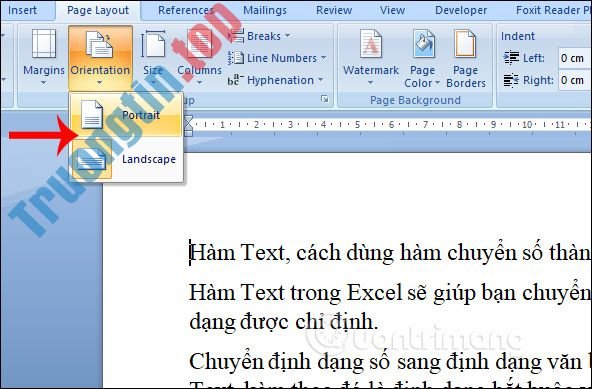Open the View tab
This screenshot has width=592, height=389.
pyautogui.click(x=392, y=10)
